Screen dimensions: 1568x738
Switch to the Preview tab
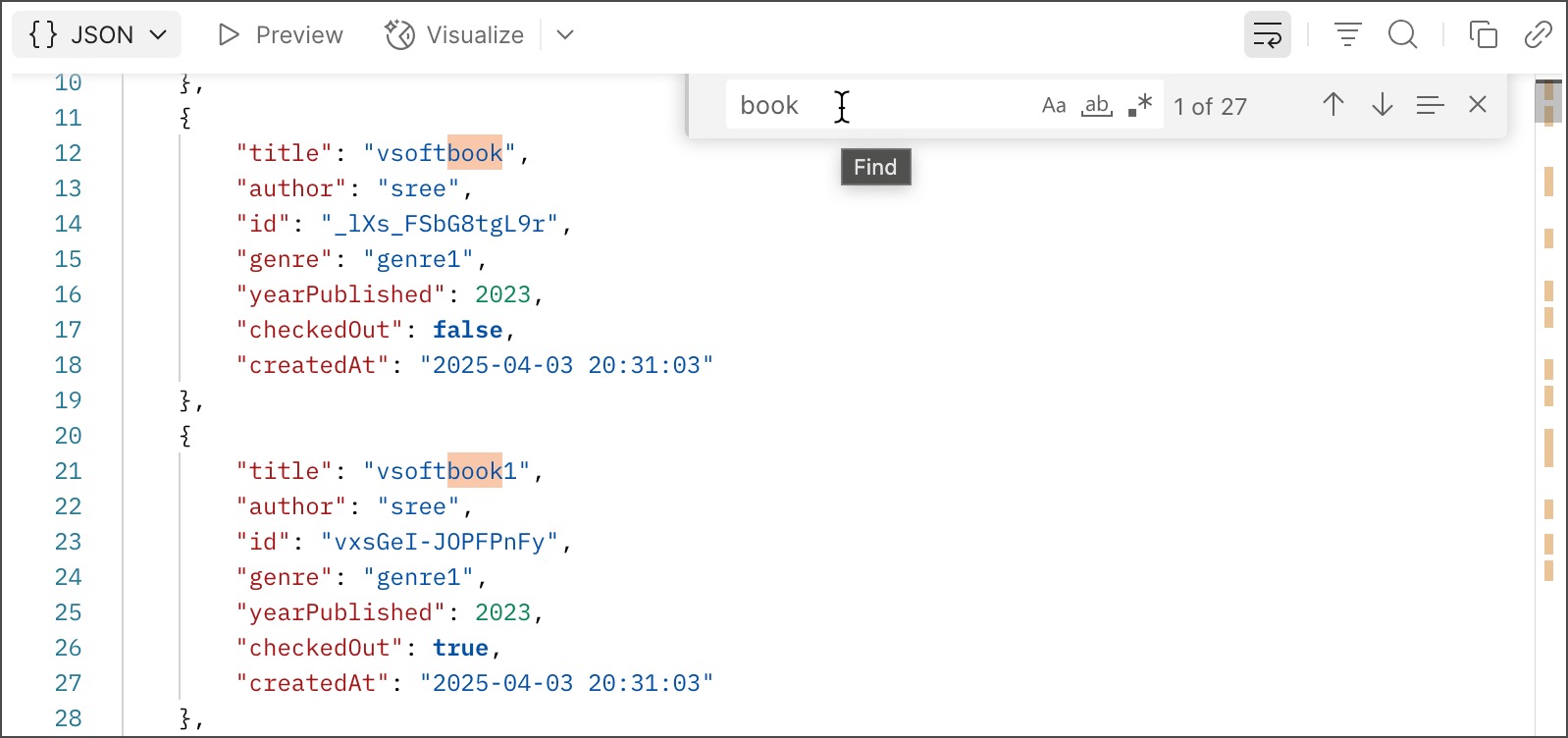click(x=281, y=35)
